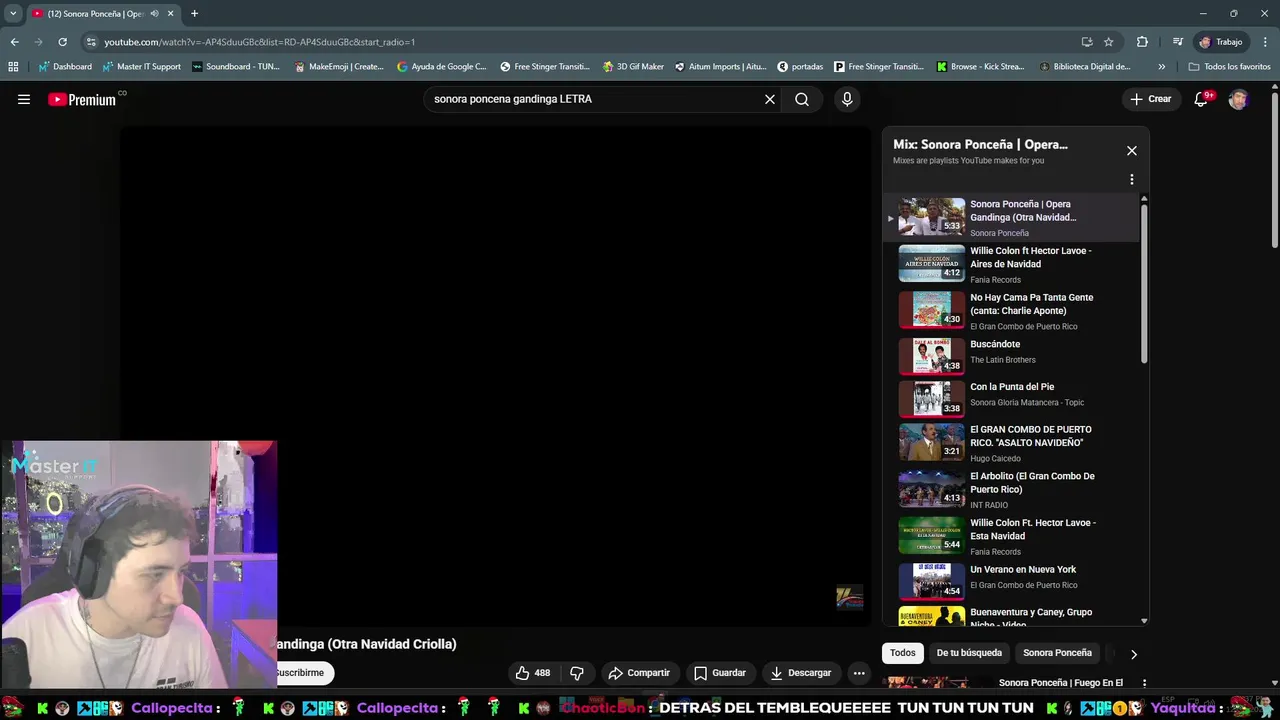Reload the current page
This screenshot has width=1280, height=720.
(62, 42)
